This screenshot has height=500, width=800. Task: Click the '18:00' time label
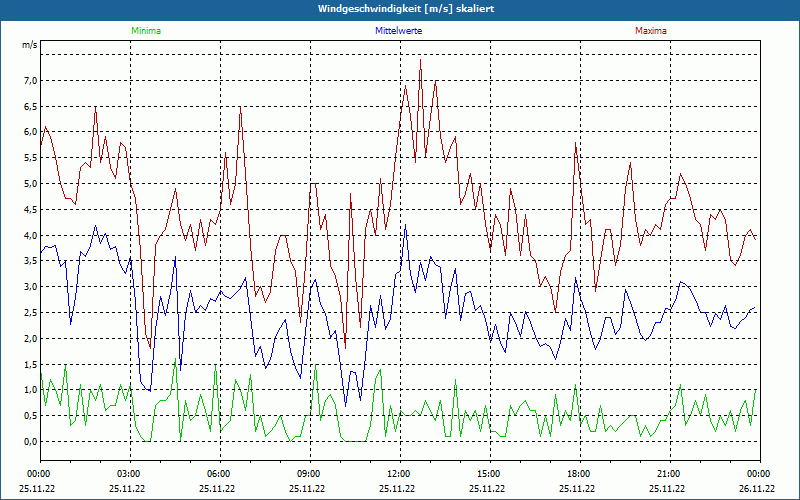point(577,474)
